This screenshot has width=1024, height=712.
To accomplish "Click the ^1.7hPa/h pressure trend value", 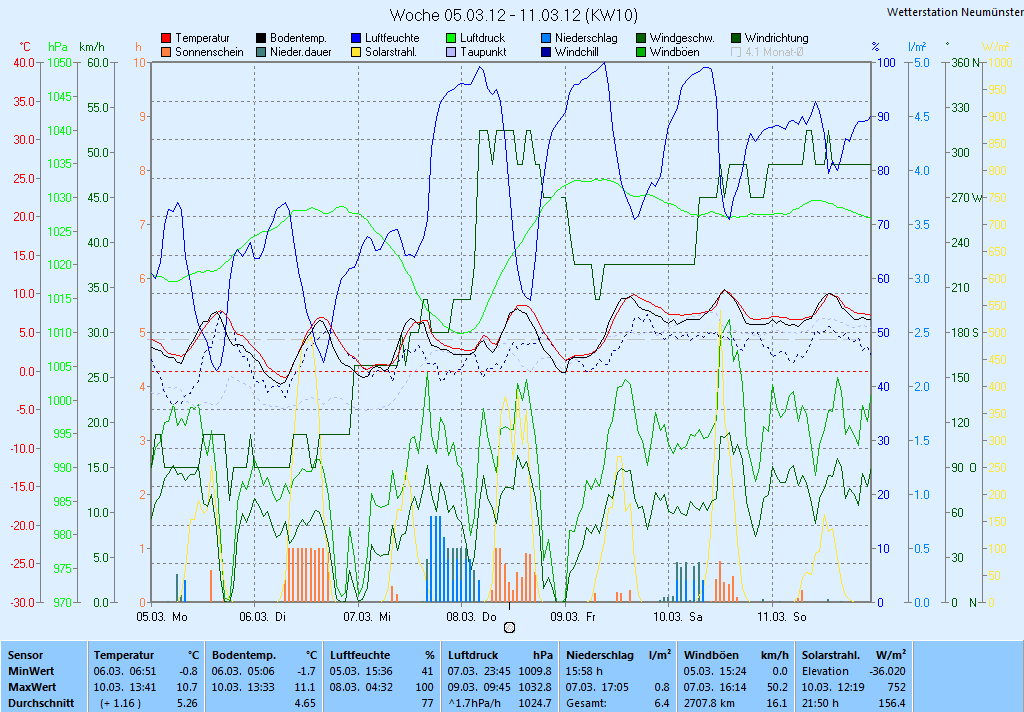I will click(x=475, y=704).
